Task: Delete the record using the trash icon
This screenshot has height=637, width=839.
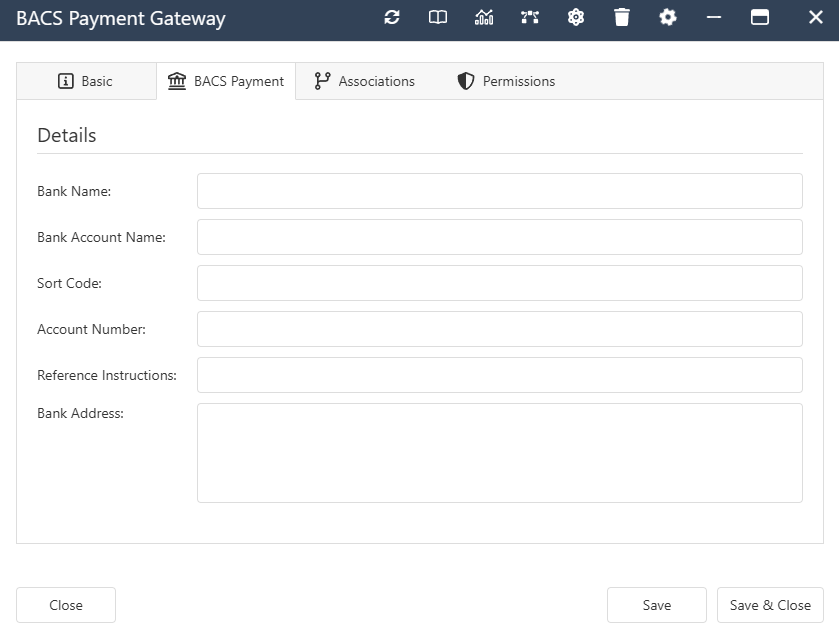Action: 621,17
